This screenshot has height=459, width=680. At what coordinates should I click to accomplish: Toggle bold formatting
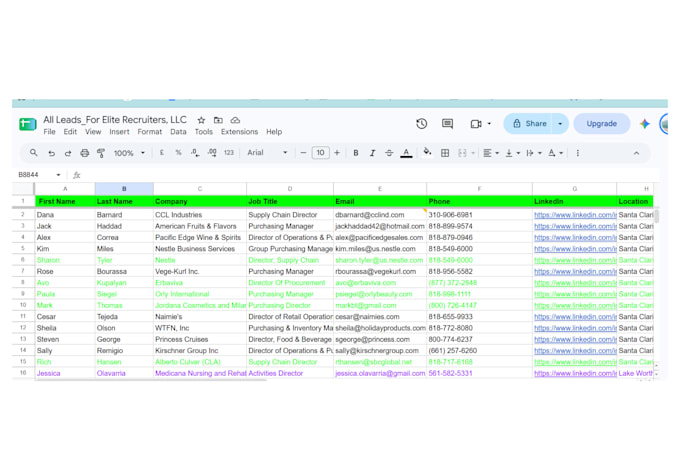click(356, 153)
